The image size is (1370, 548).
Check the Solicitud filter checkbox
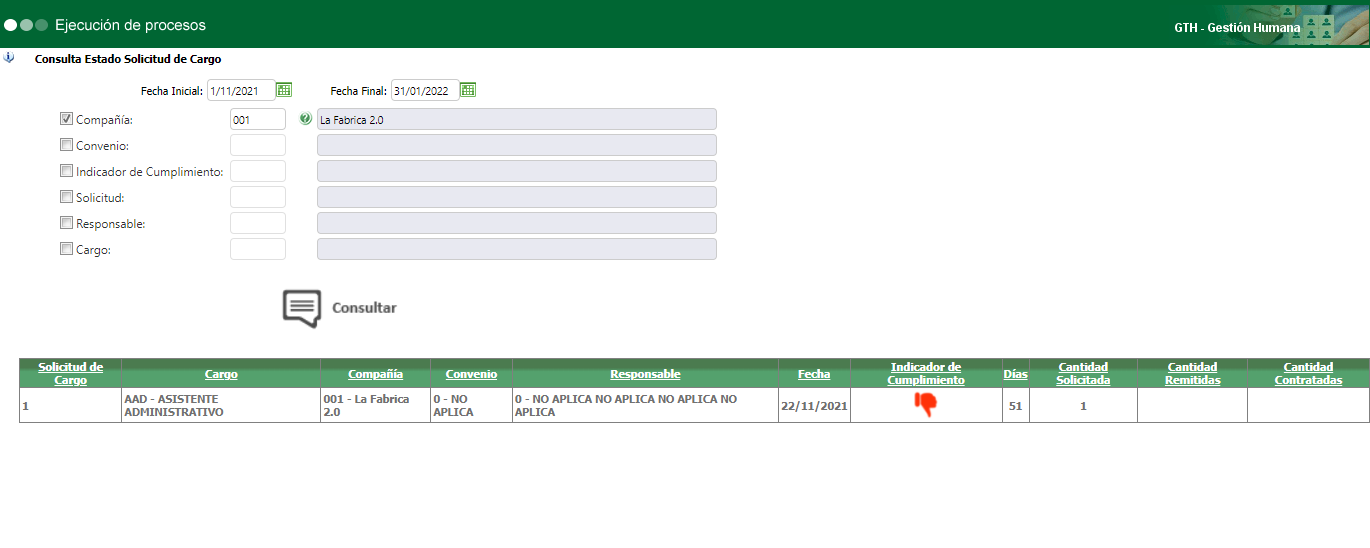coord(67,197)
